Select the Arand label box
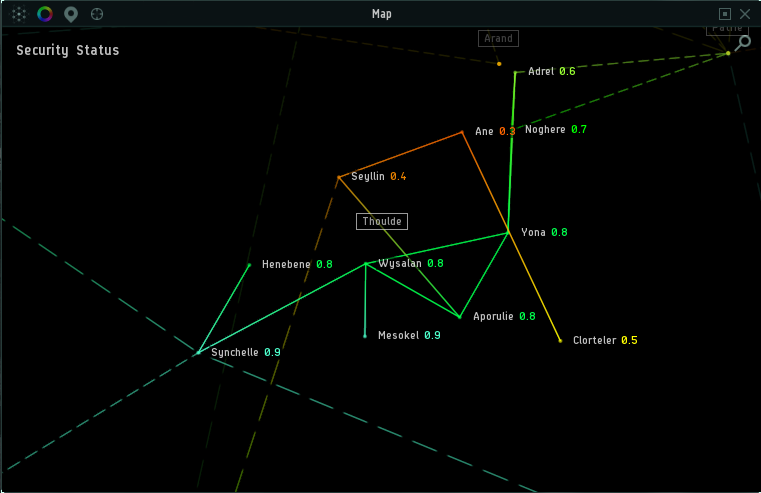Image resolution: width=761 pixels, height=493 pixels. pyautogui.click(x=498, y=39)
